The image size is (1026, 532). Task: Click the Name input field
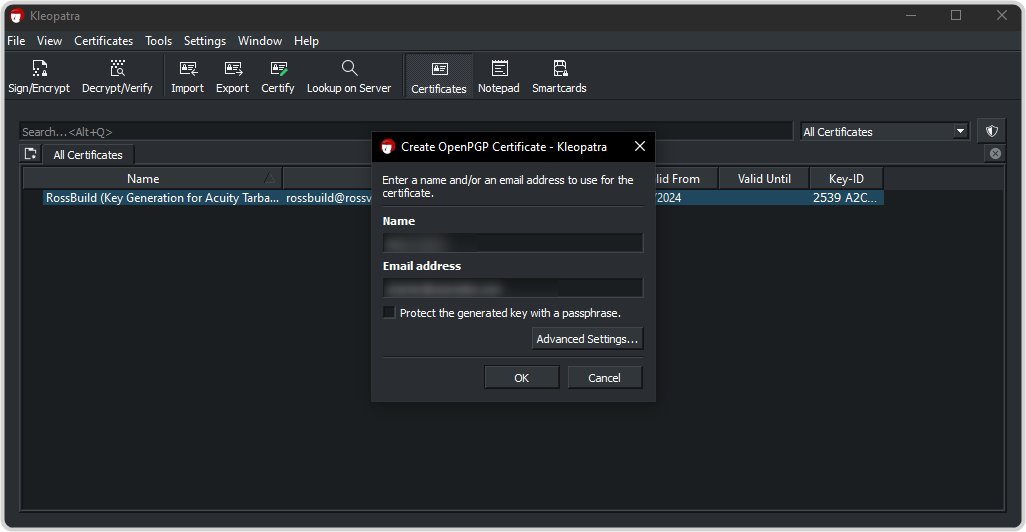pyautogui.click(x=512, y=243)
